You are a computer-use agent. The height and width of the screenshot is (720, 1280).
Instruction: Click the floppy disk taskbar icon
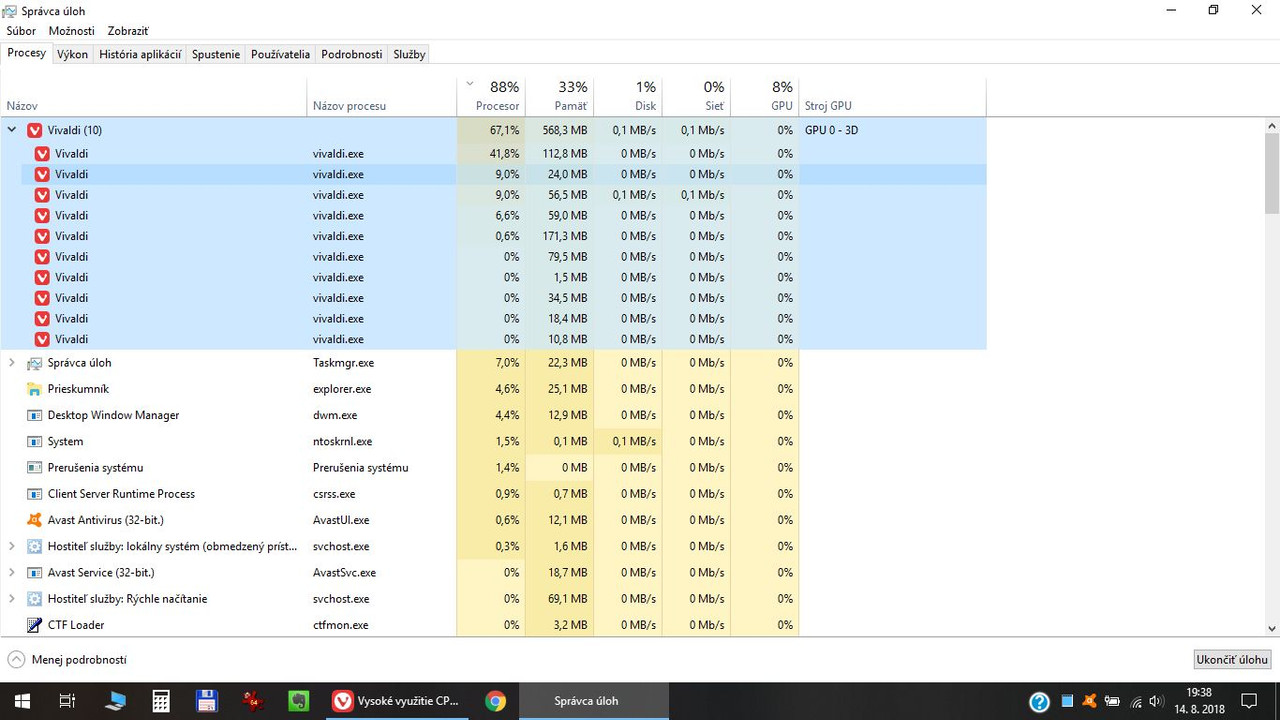click(x=207, y=701)
